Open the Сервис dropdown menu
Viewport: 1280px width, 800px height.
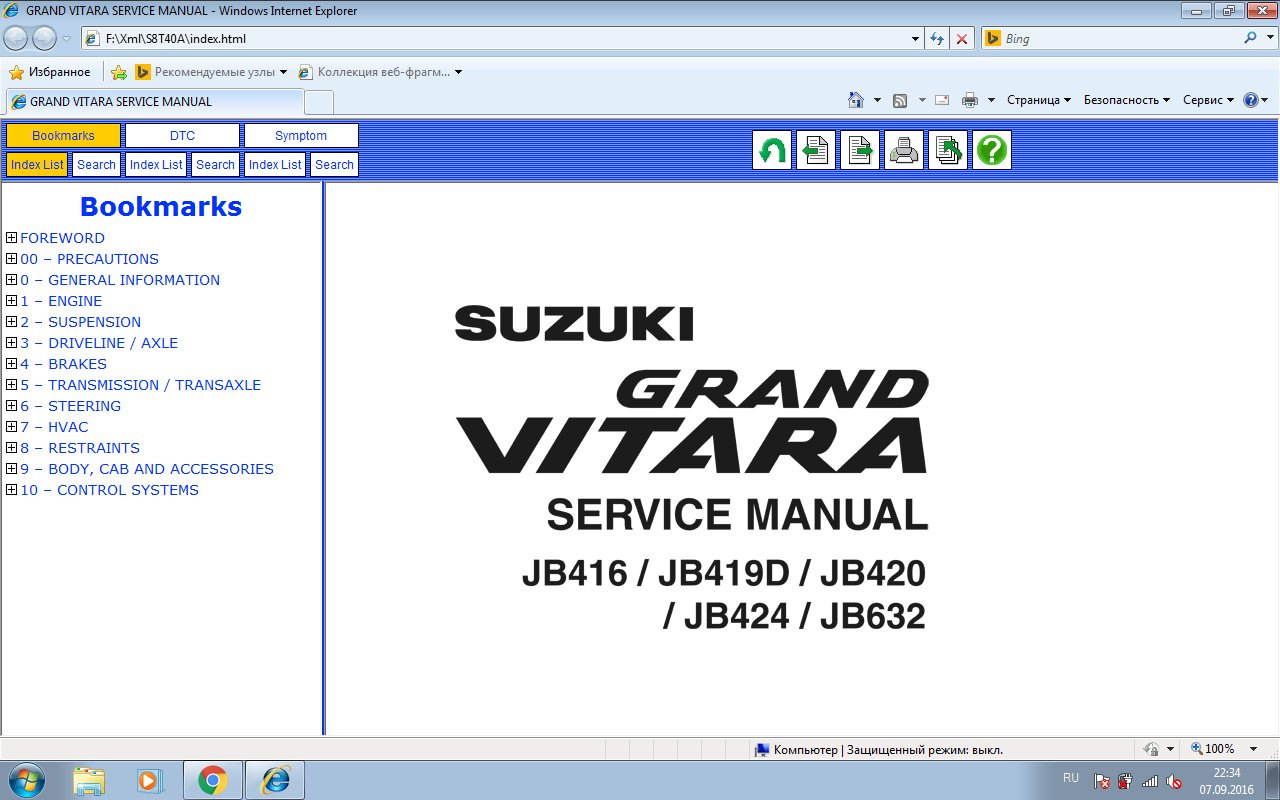pos(1208,100)
